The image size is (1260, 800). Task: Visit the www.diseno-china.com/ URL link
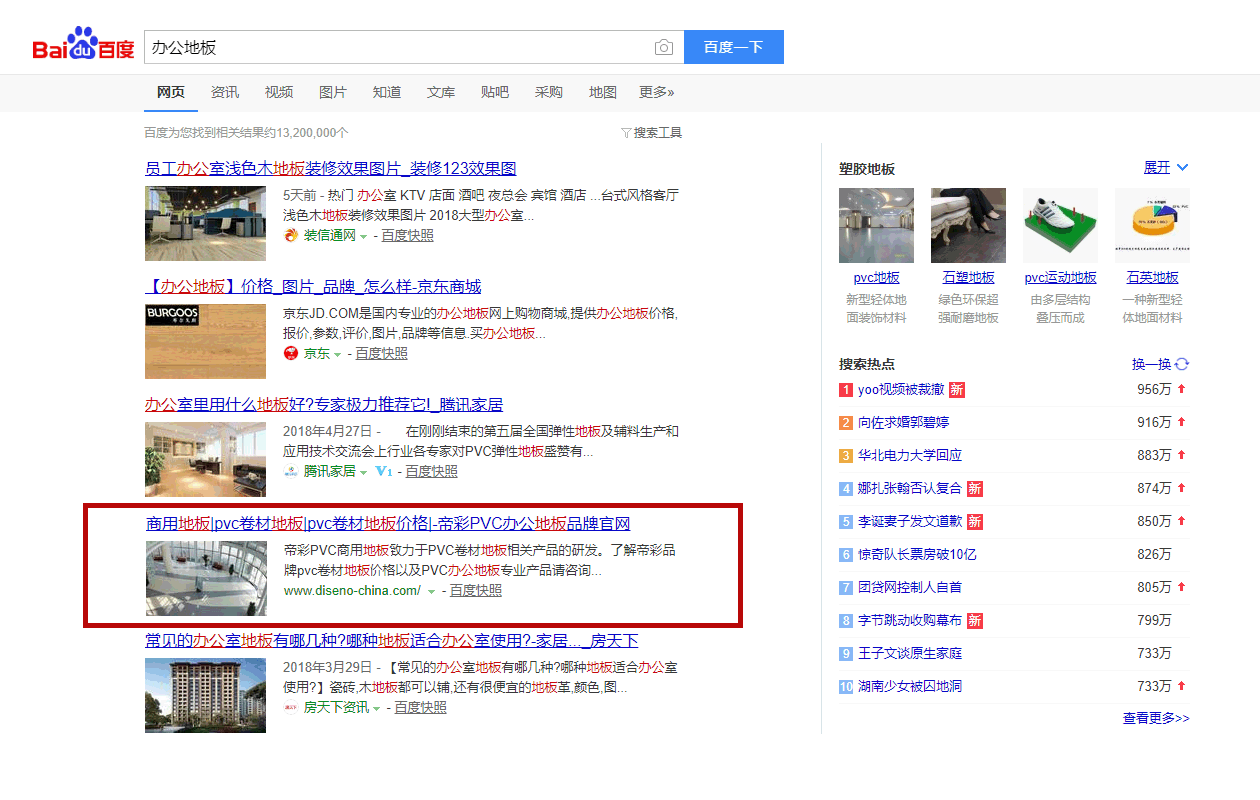pyautogui.click(x=352, y=591)
